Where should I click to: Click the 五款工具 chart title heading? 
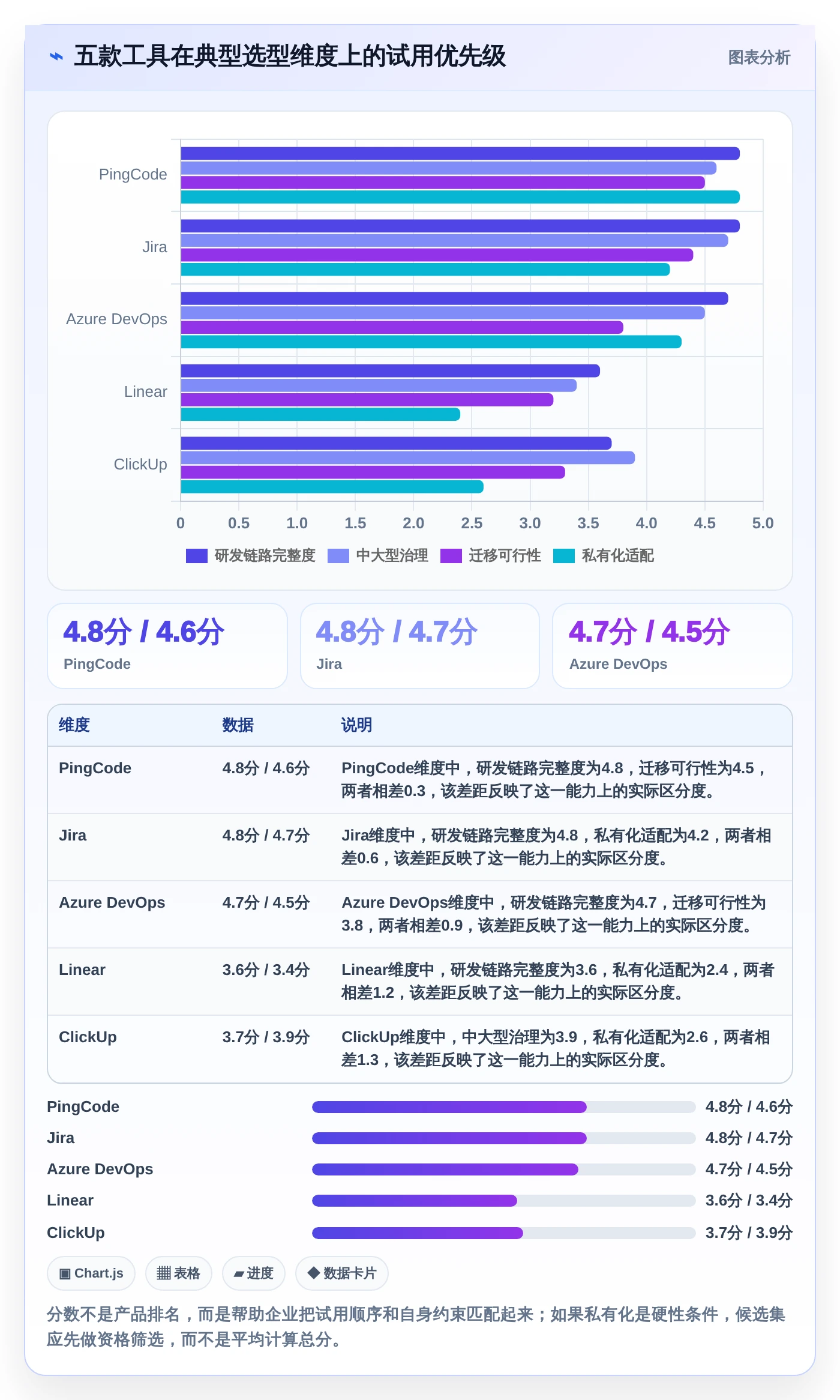290,56
